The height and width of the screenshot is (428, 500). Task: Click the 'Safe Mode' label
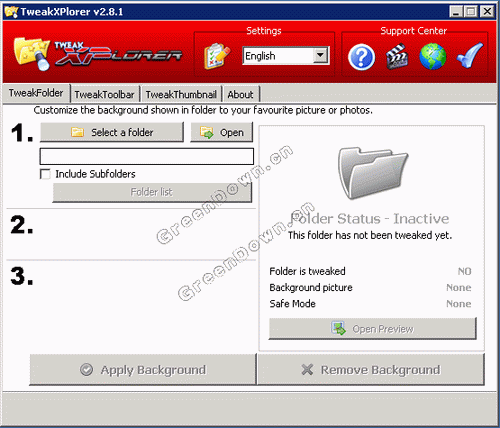tap(292, 304)
